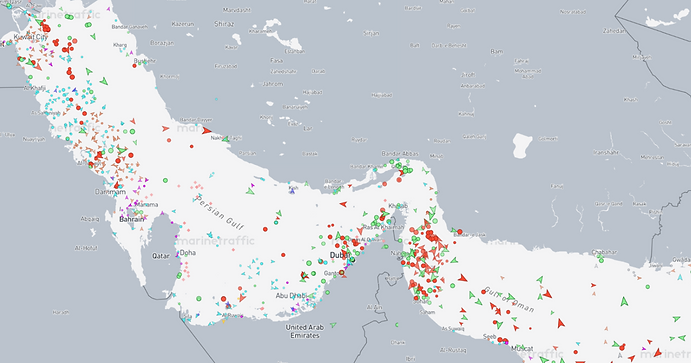Click the Al-Hofuf label

86,248
